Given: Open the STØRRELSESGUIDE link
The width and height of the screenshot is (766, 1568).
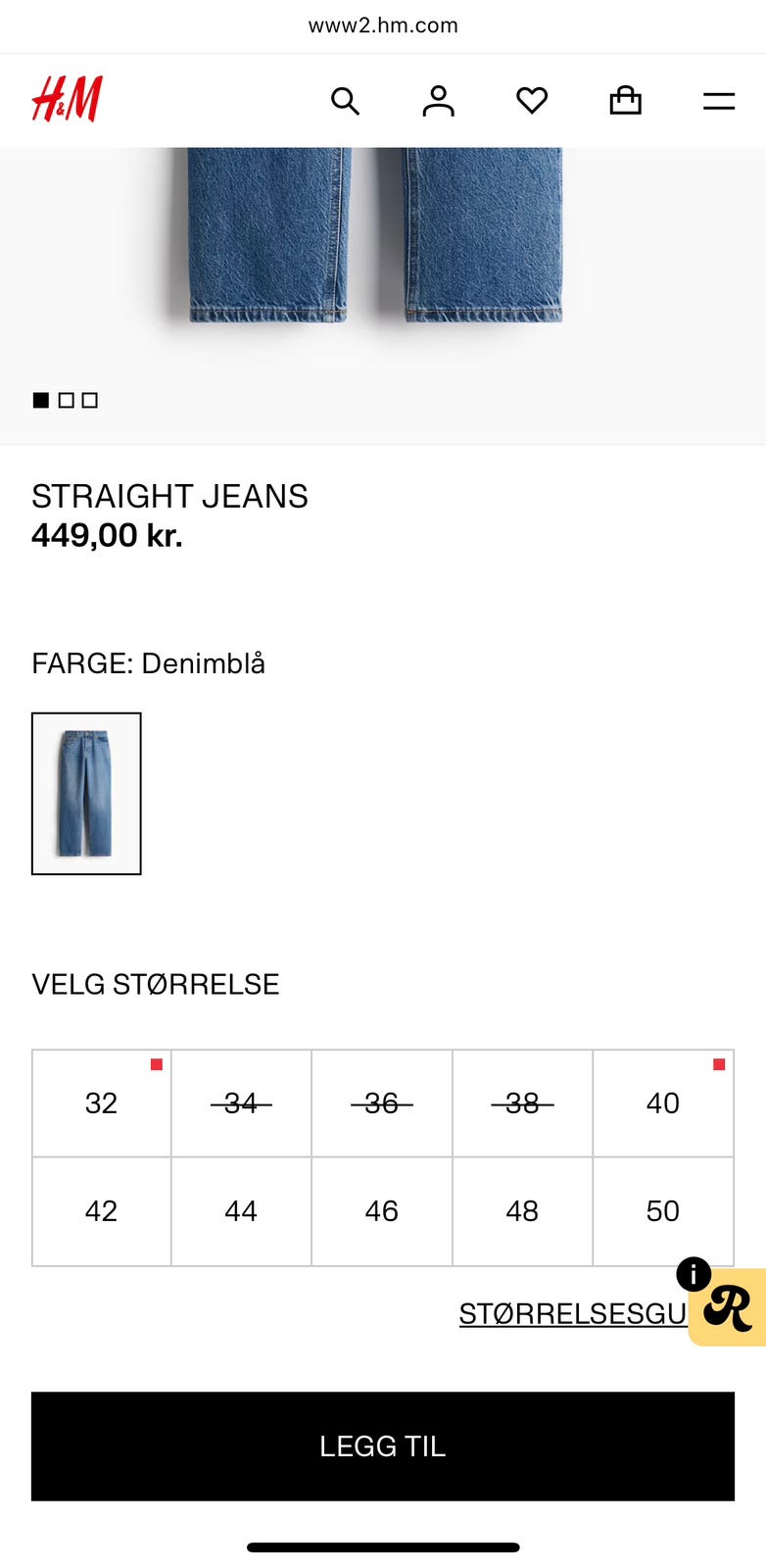Looking at the screenshot, I should (x=574, y=1313).
